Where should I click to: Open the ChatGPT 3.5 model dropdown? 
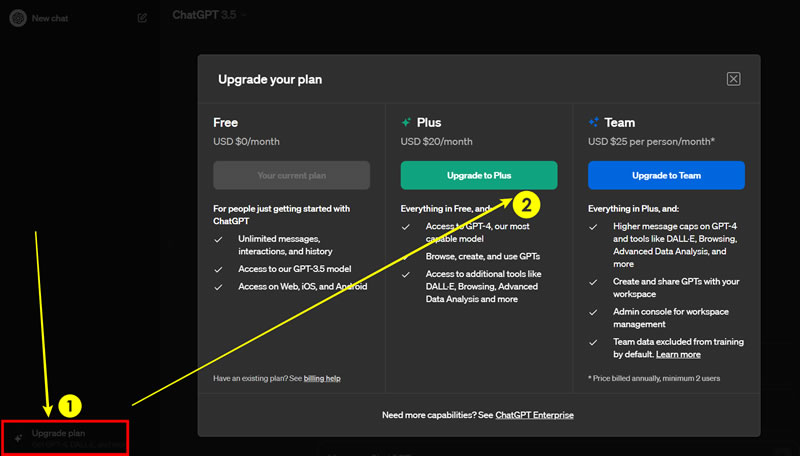[209, 15]
